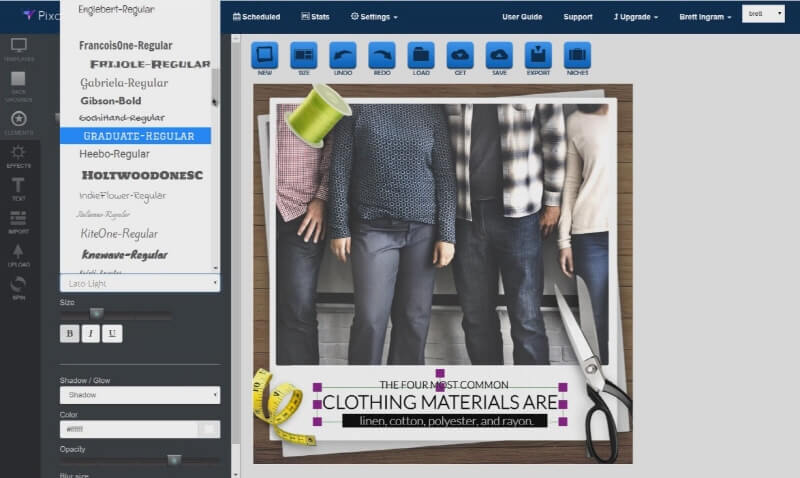Click the text Size slider handle
Screen dimensions: 800x478
[x=96, y=313]
